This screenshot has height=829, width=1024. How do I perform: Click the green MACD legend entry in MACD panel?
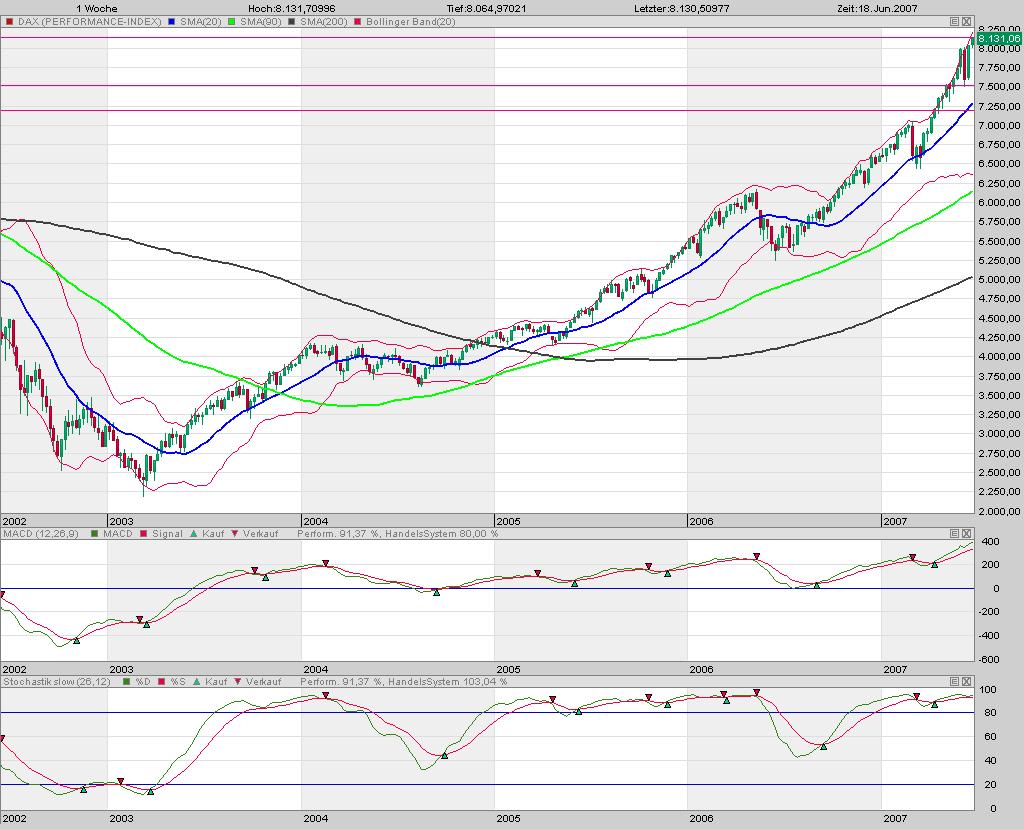click(112, 534)
